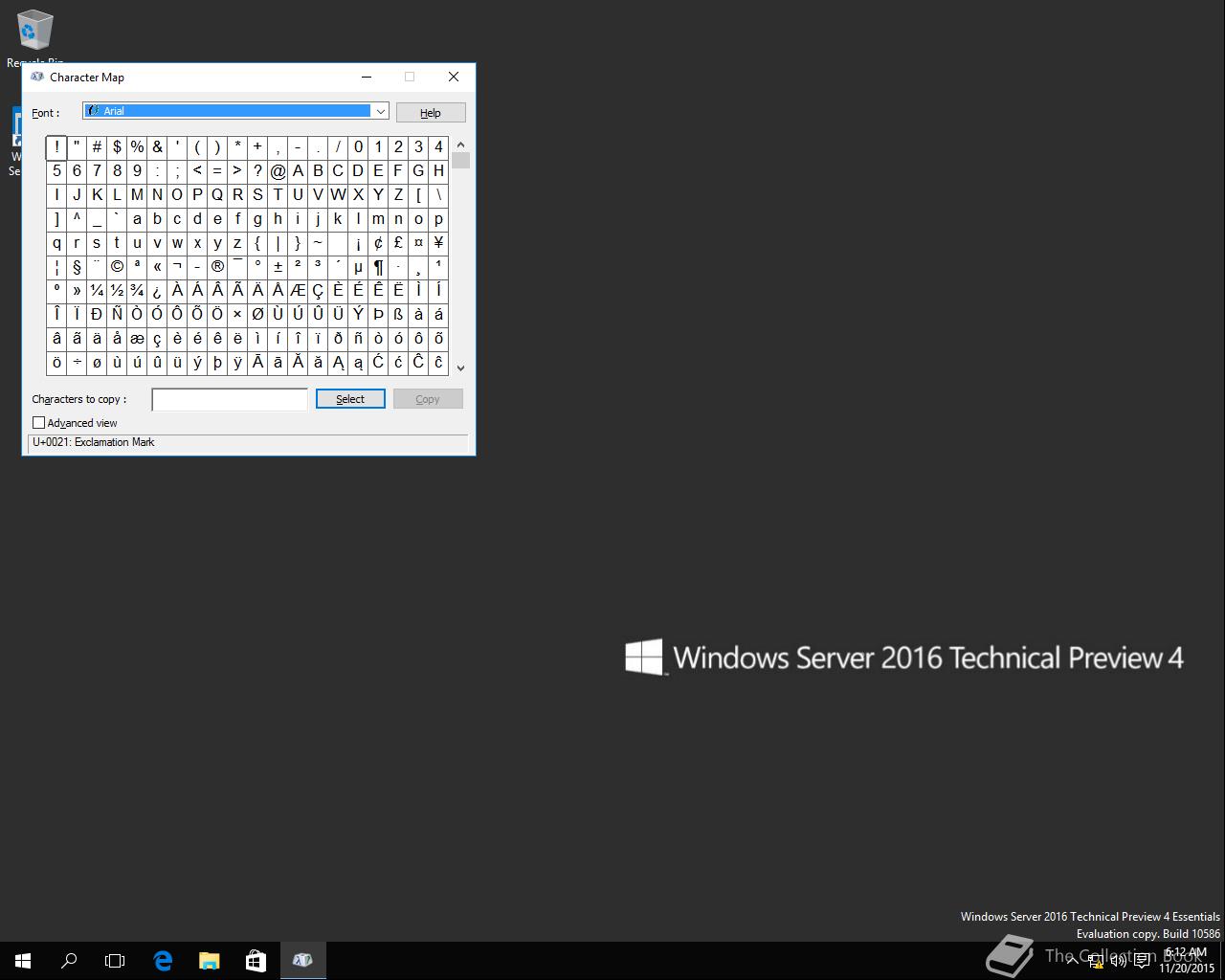Open taskbar Search
Viewport: 1225px width, 980px height.
pyautogui.click(x=69, y=961)
